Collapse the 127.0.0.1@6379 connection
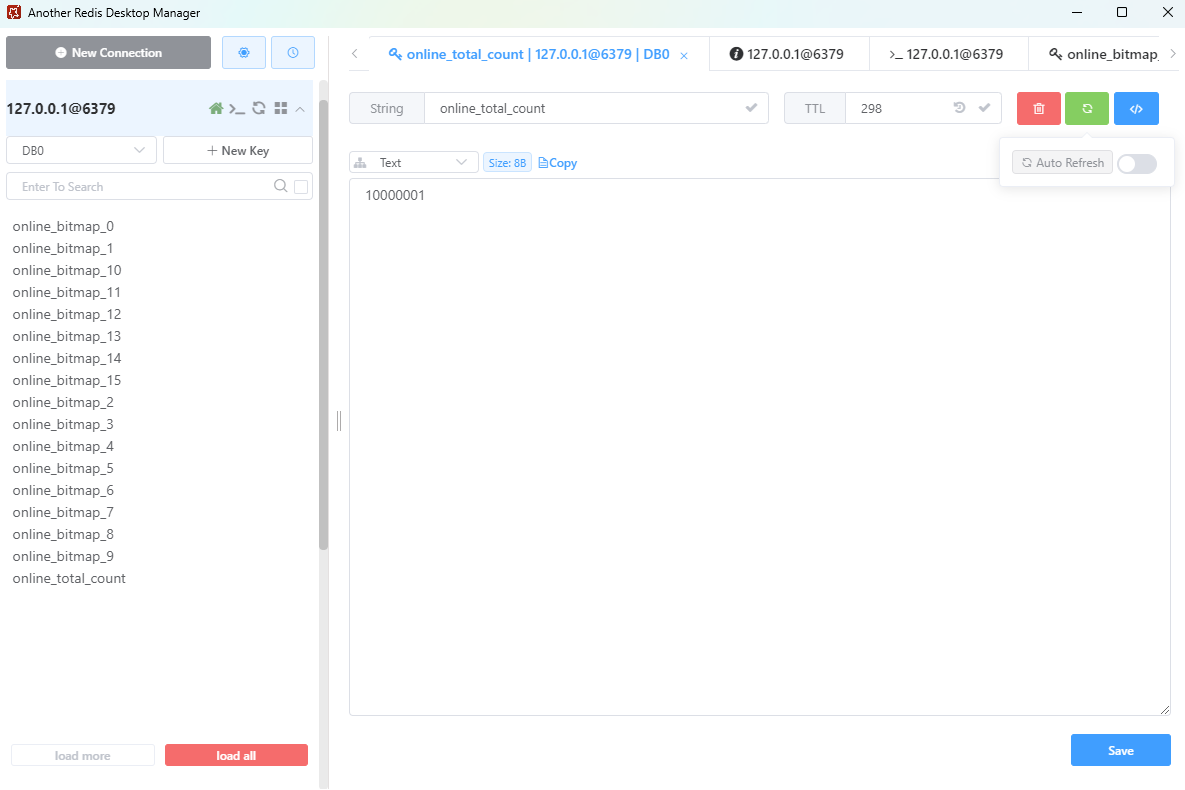The image size is (1185, 790). [x=300, y=108]
